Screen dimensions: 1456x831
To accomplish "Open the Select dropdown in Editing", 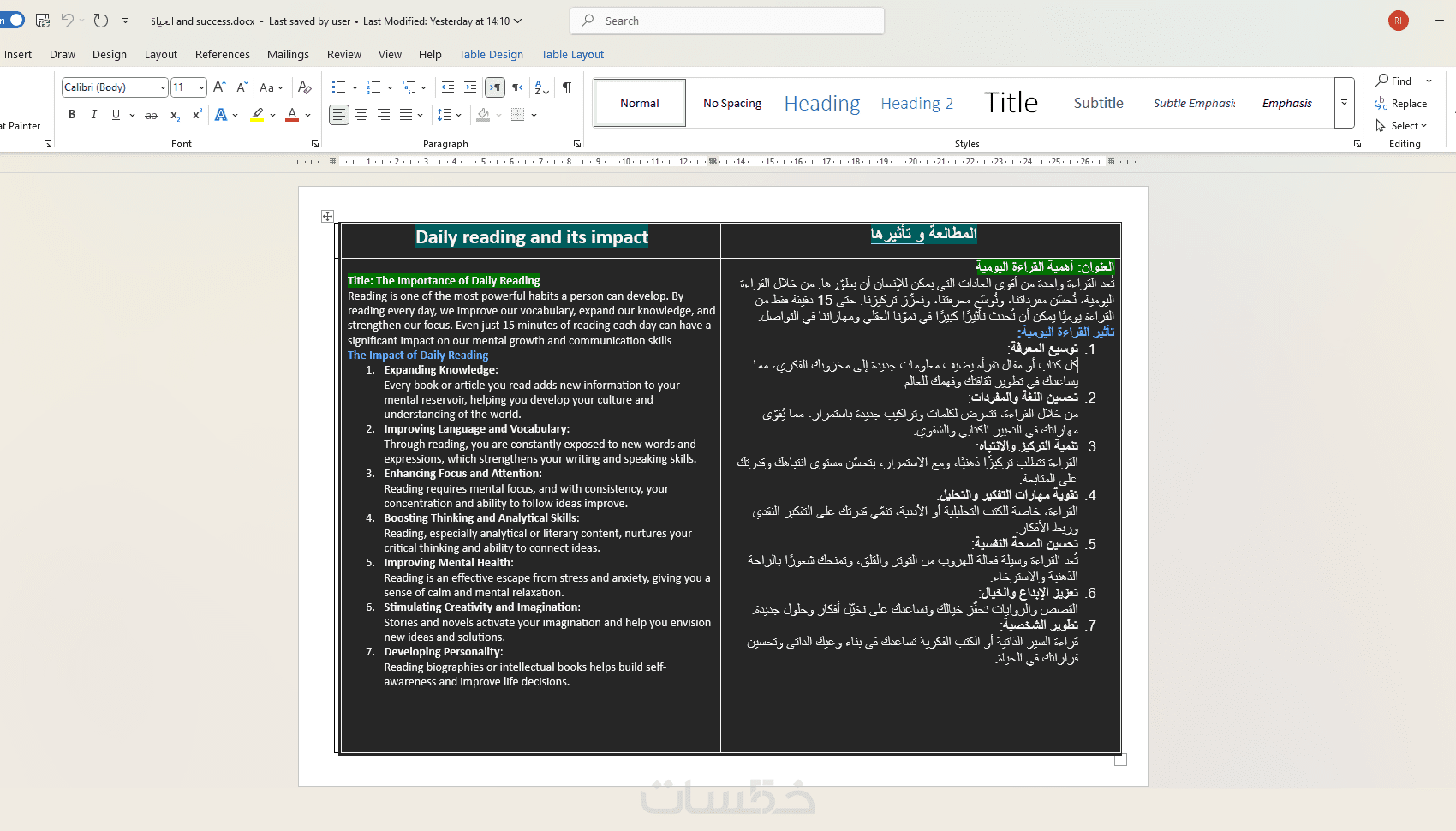I will click(x=1401, y=126).
